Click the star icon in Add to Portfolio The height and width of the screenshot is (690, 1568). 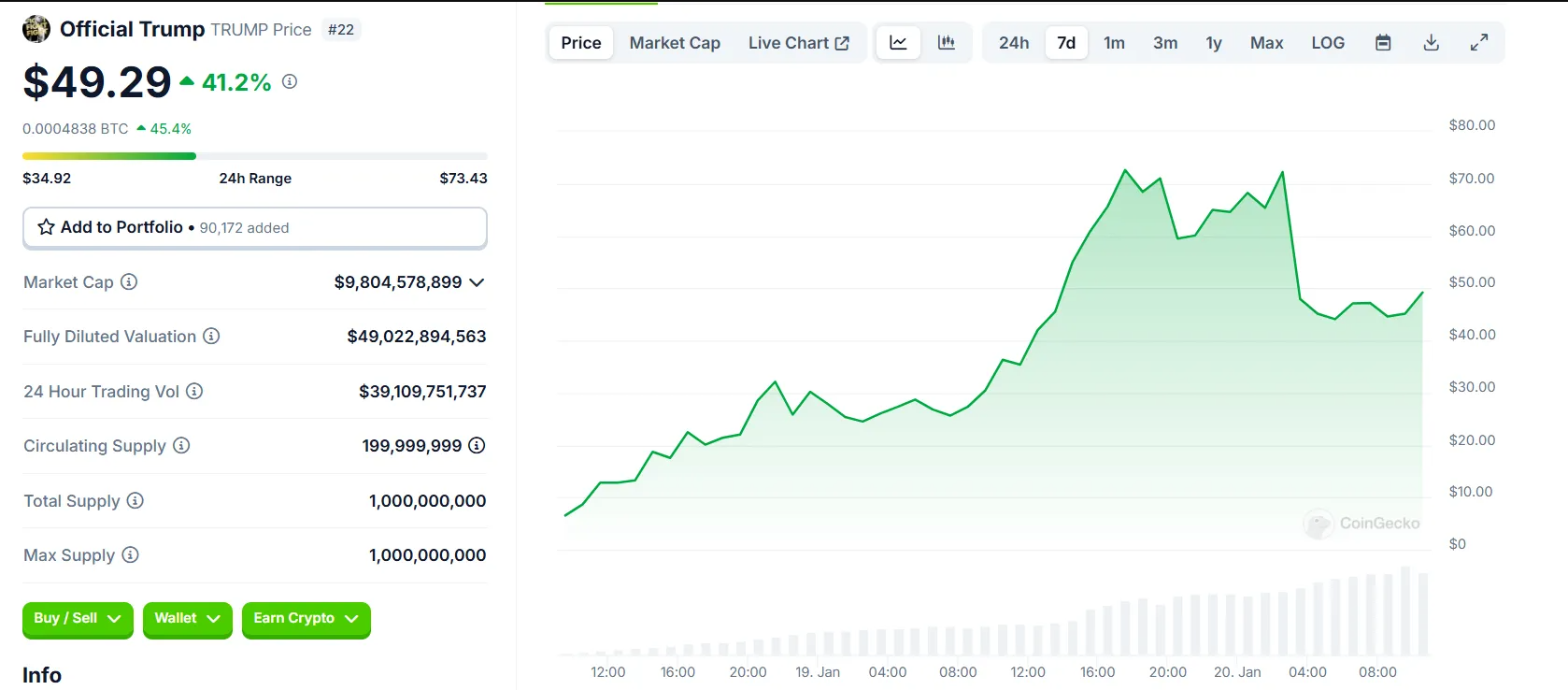point(46,227)
